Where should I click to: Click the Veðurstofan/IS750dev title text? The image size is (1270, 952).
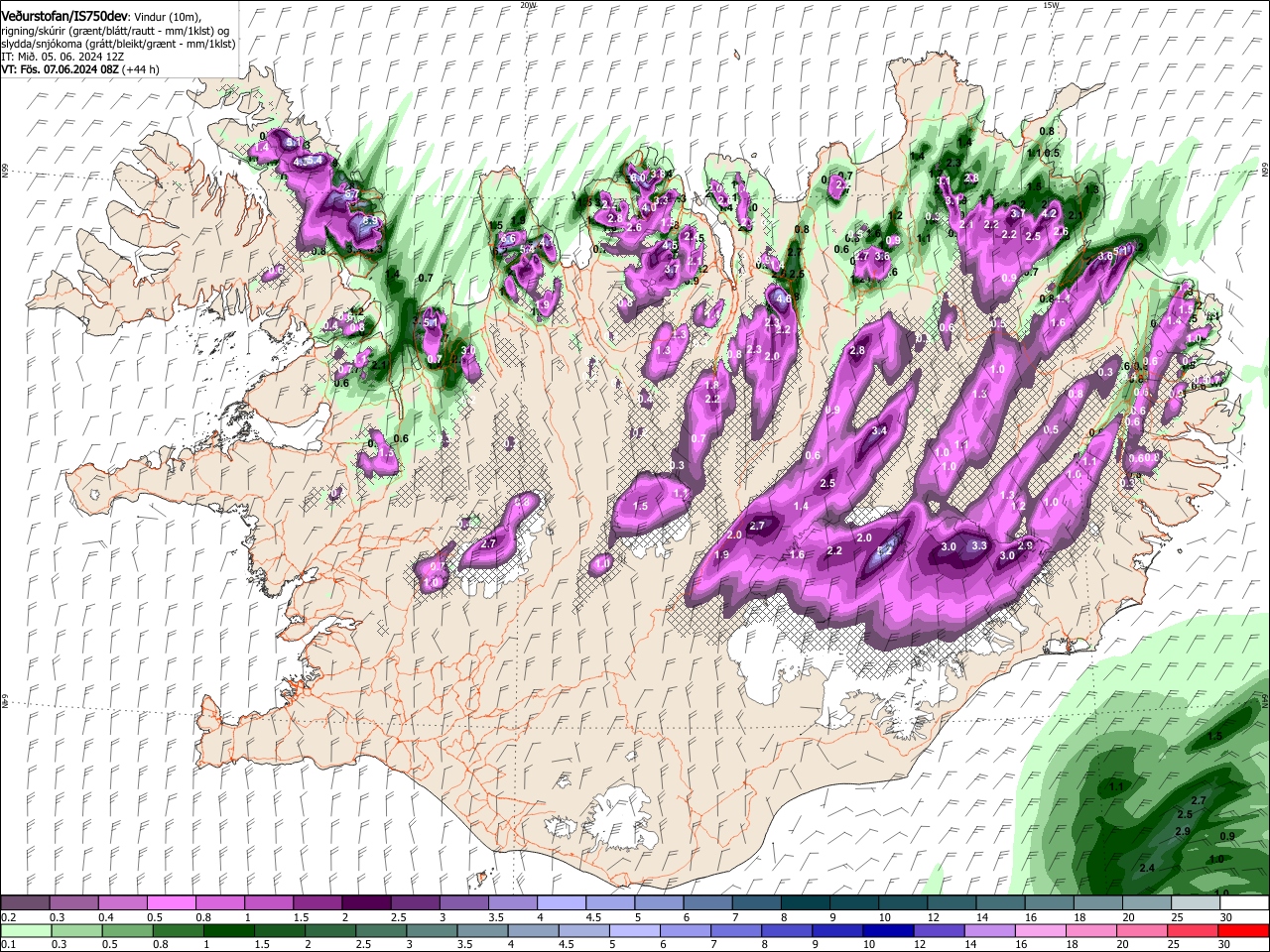(x=64, y=17)
